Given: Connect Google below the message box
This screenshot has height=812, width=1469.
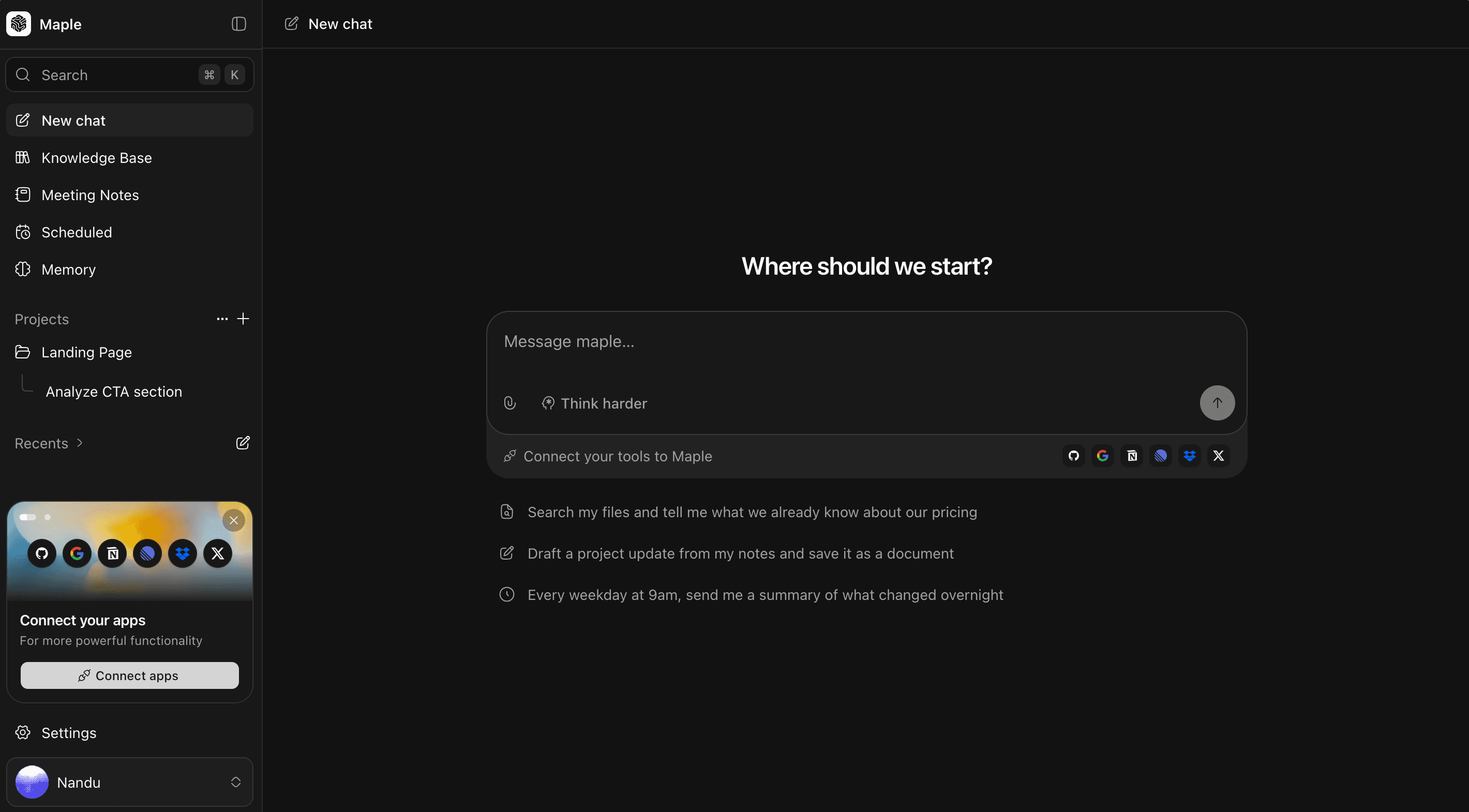Looking at the screenshot, I should [1103, 456].
